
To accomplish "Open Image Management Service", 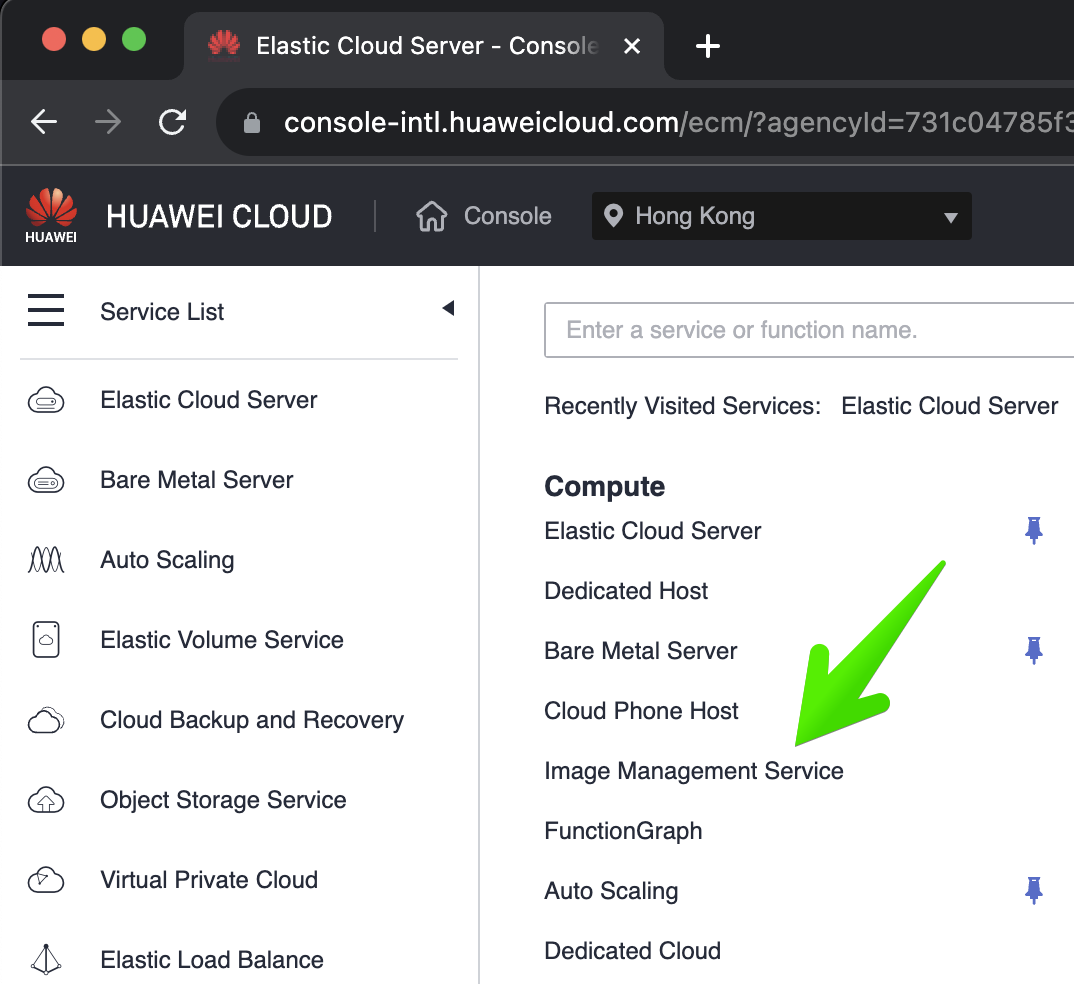I will click(694, 771).
